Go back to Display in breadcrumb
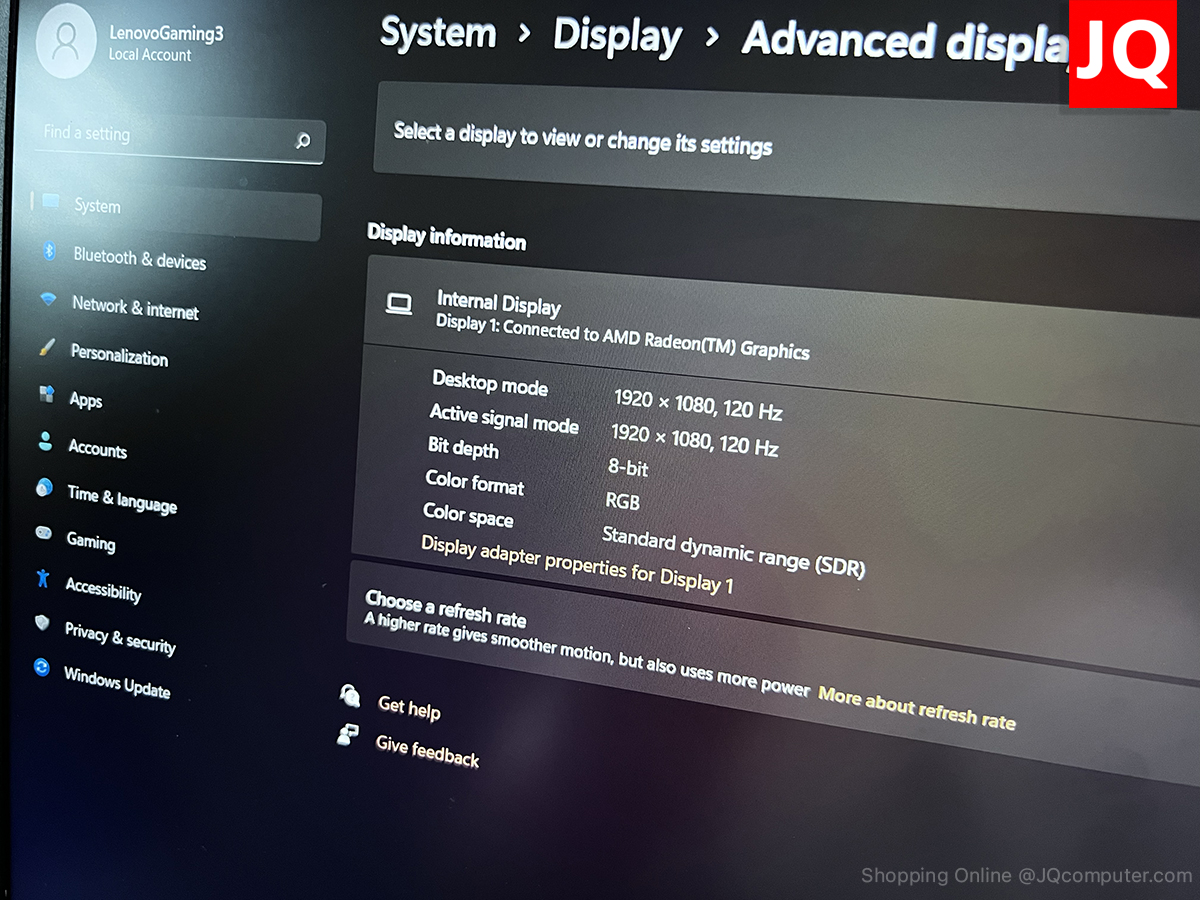 [x=617, y=36]
